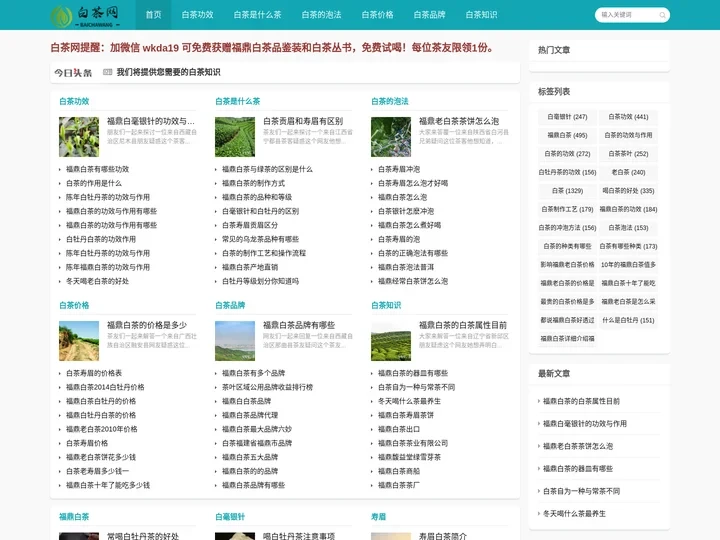The height and width of the screenshot is (540, 720).
Task: Select tag 白茶制作工艺 (179)
Action: click(x=567, y=209)
